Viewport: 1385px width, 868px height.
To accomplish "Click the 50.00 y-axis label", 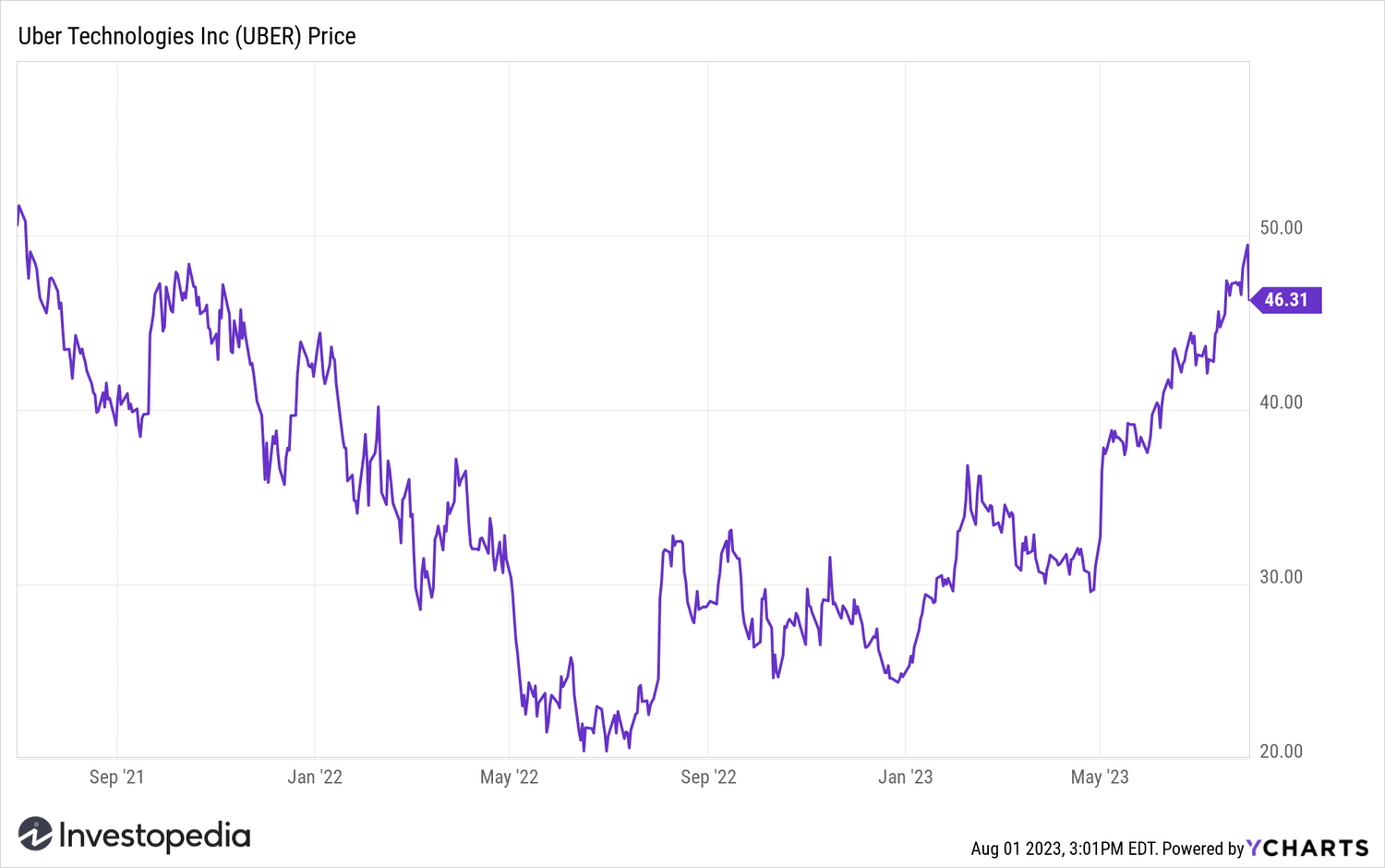I will coord(1282,227).
